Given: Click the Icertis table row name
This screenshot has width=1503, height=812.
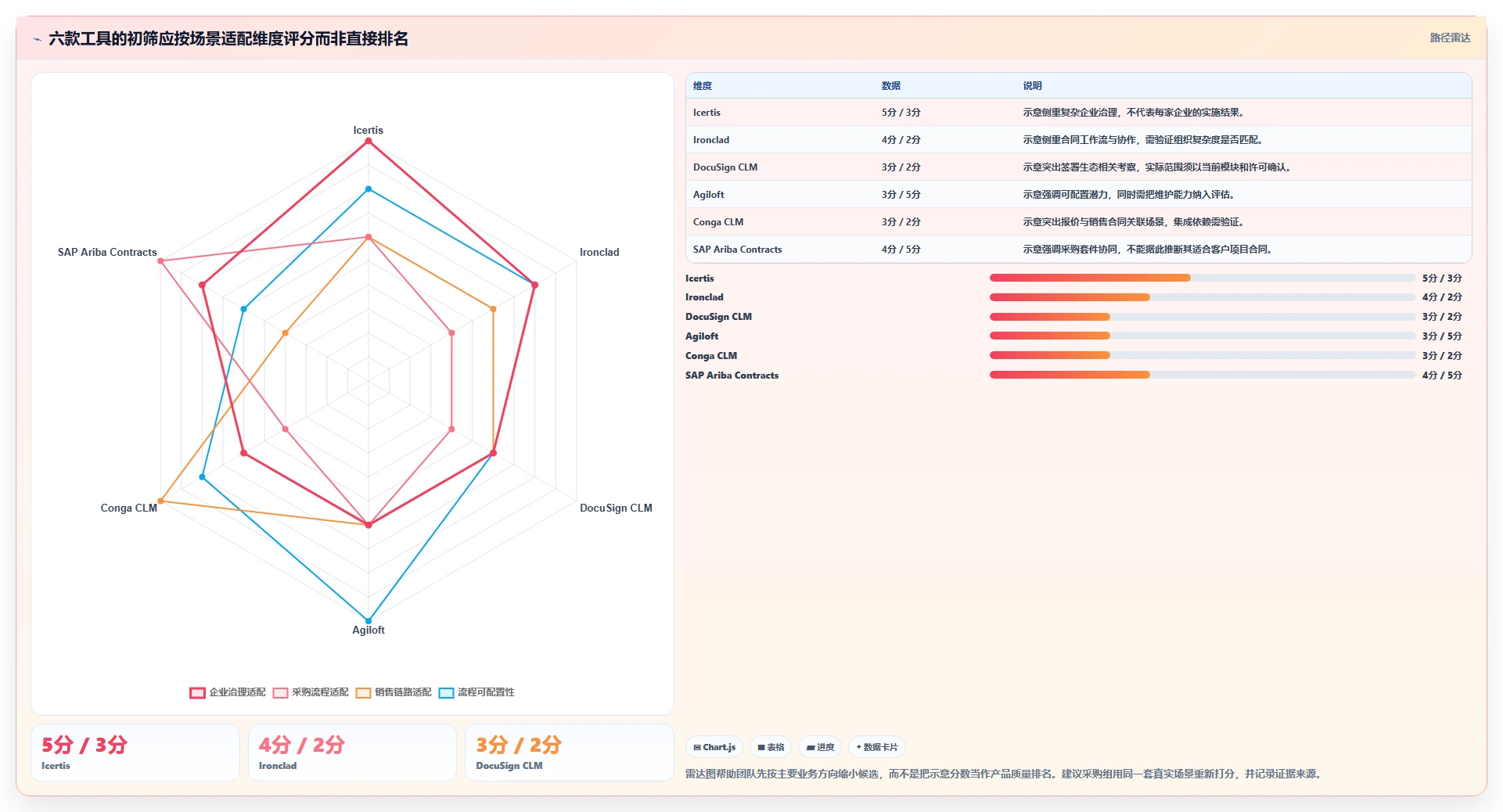Looking at the screenshot, I should pyautogui.click(x=707, y=113).
